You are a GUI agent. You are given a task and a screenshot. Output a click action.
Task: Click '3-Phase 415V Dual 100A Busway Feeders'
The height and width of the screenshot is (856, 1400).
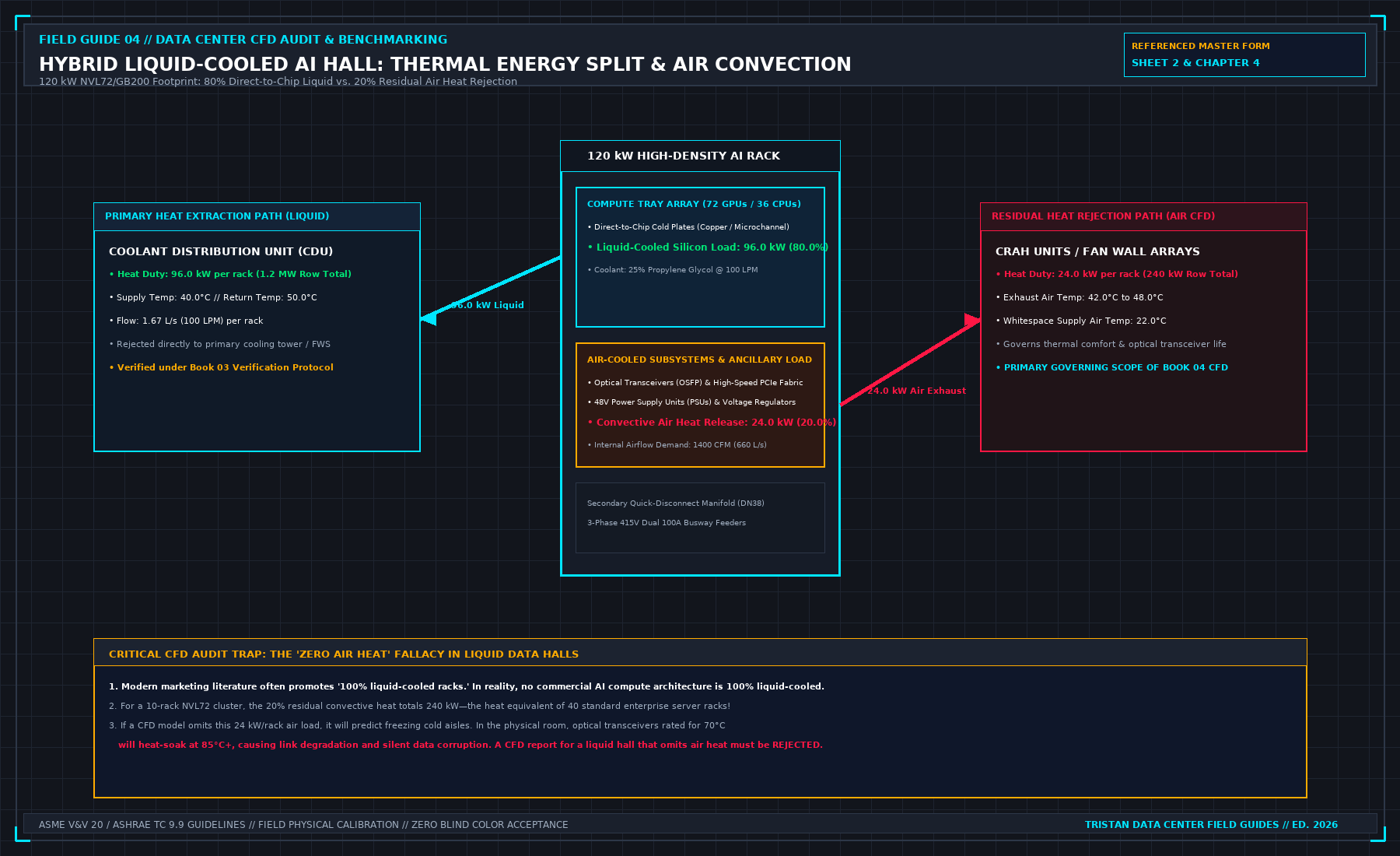point(667,523)
